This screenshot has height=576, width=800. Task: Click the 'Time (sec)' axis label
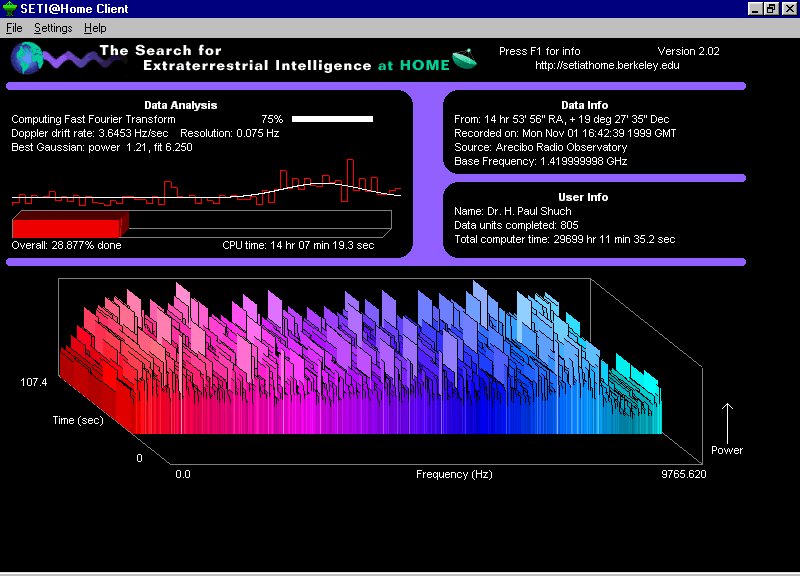(x=78, y=420)
